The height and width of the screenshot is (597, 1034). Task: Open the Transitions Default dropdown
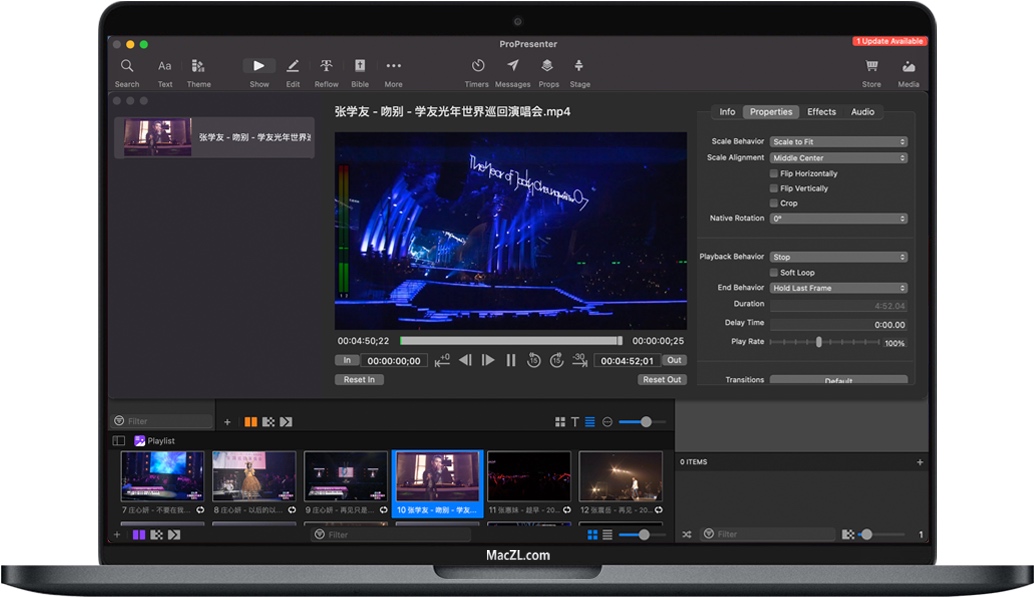[839, 380]
